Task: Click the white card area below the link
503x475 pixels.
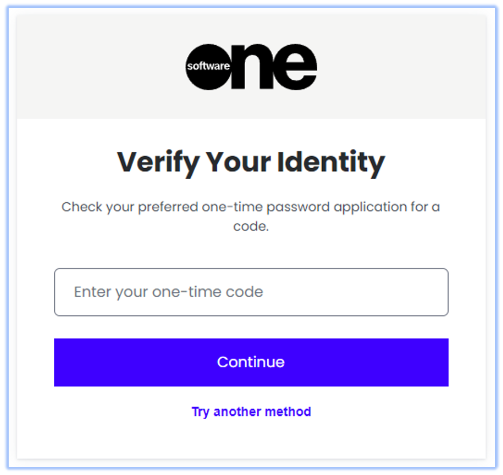Action: (251, 440)
